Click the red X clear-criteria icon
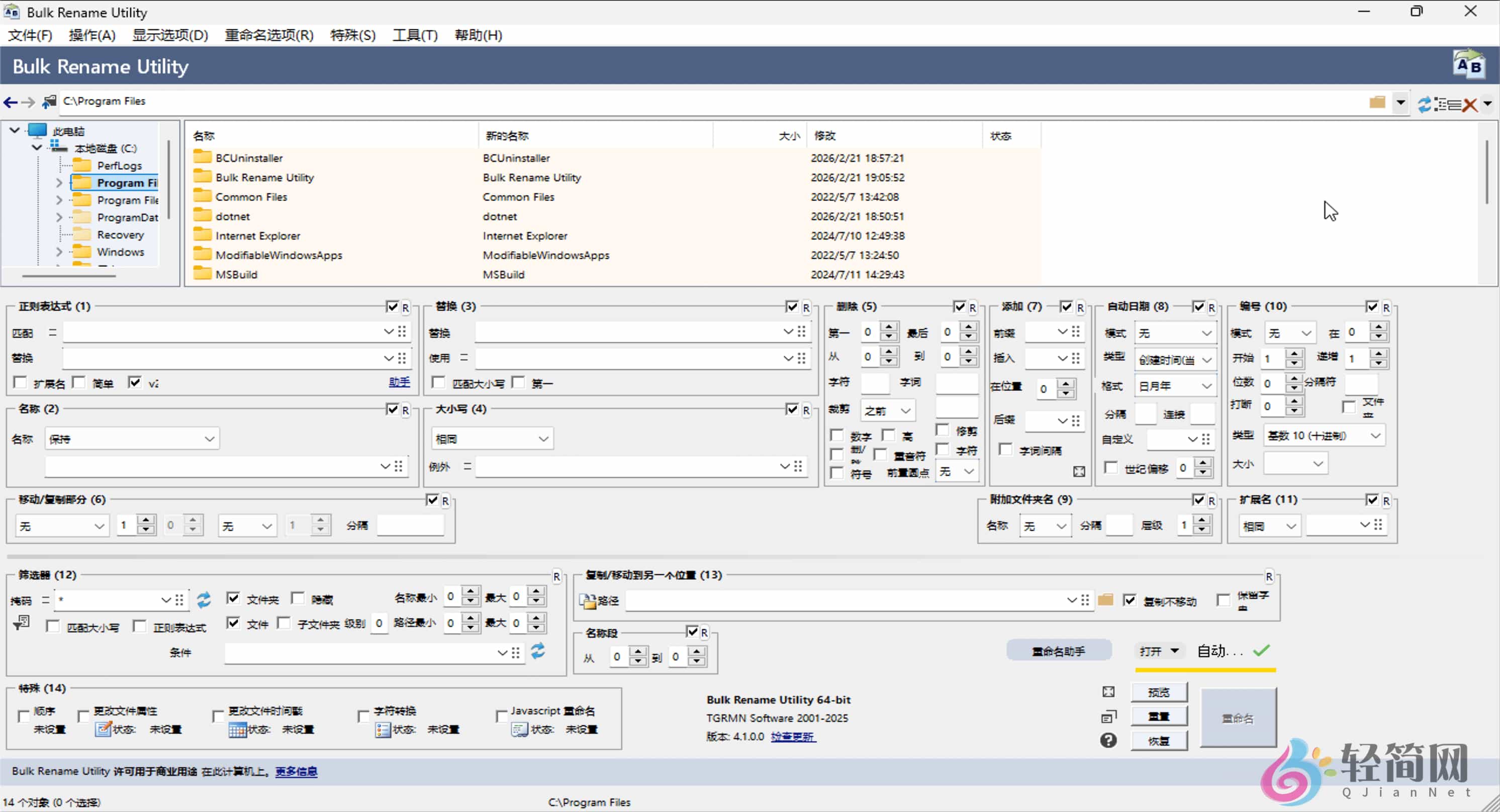The width and height of the screenshot is (1500, 812). pyautogui.click(x=1470, y=105)
